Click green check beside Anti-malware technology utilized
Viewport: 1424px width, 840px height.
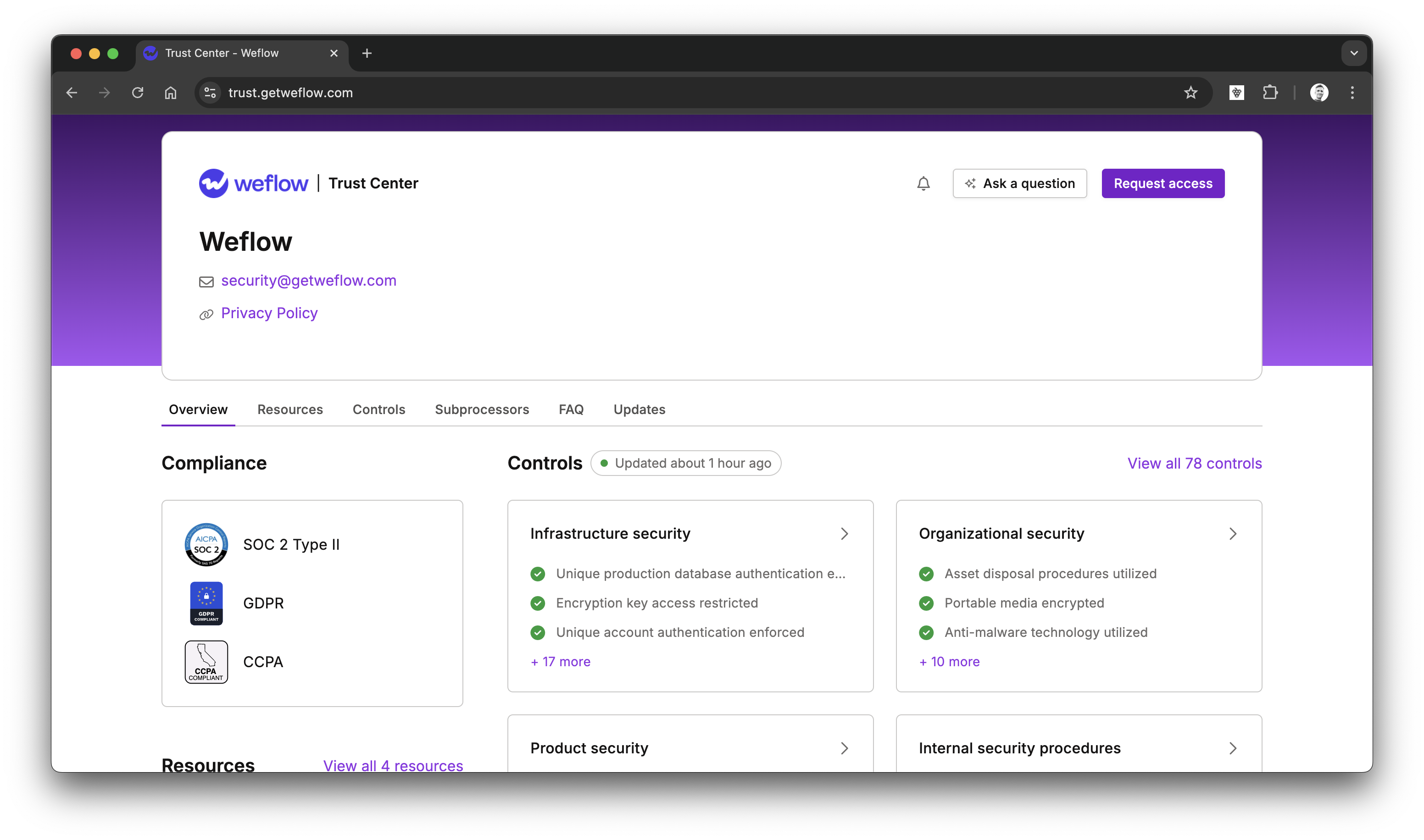926,633
